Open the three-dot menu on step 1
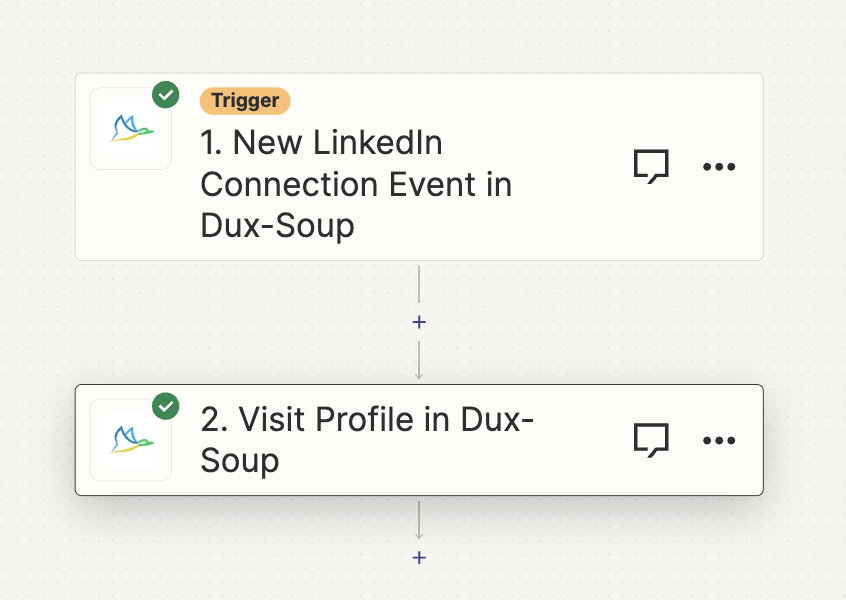The width and height of the screenshot is (846, 600). click(719, 167)
